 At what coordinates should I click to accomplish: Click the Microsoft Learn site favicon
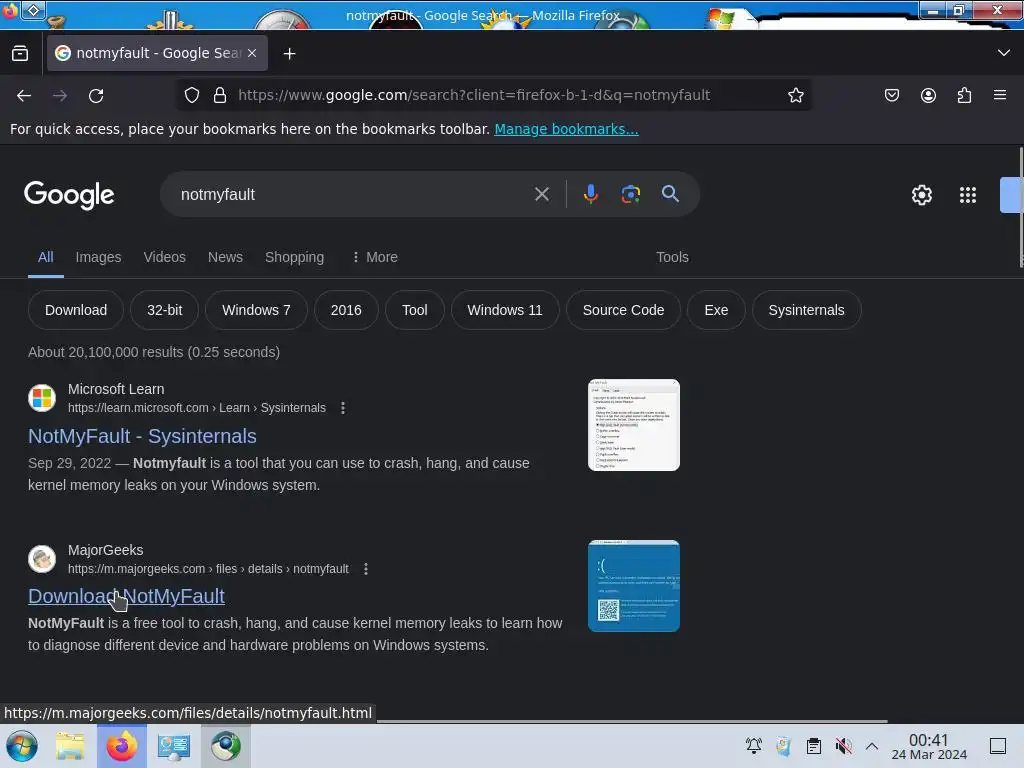pos(42,398)
